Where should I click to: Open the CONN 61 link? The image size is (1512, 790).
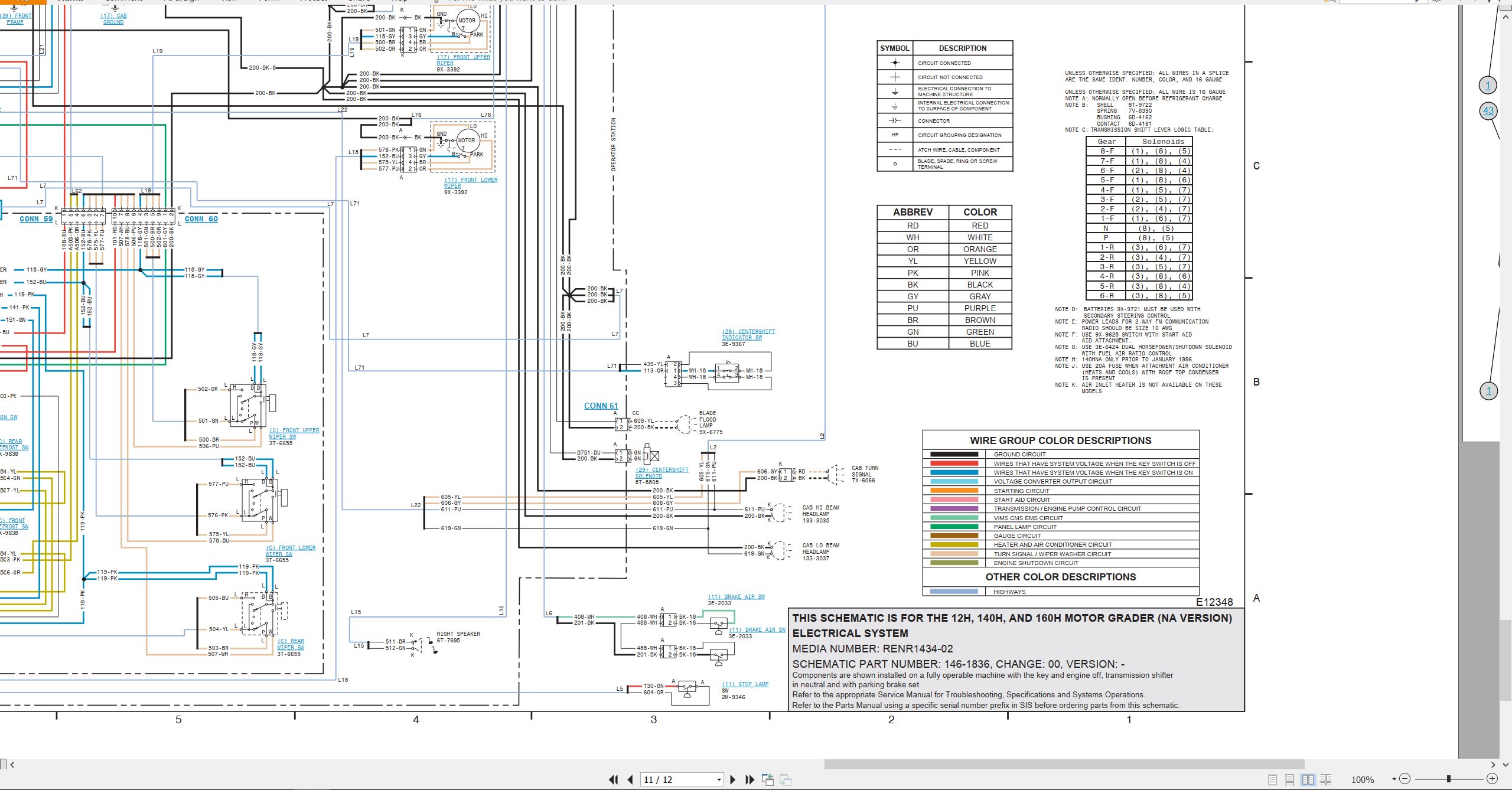click(x=601, y=406)
